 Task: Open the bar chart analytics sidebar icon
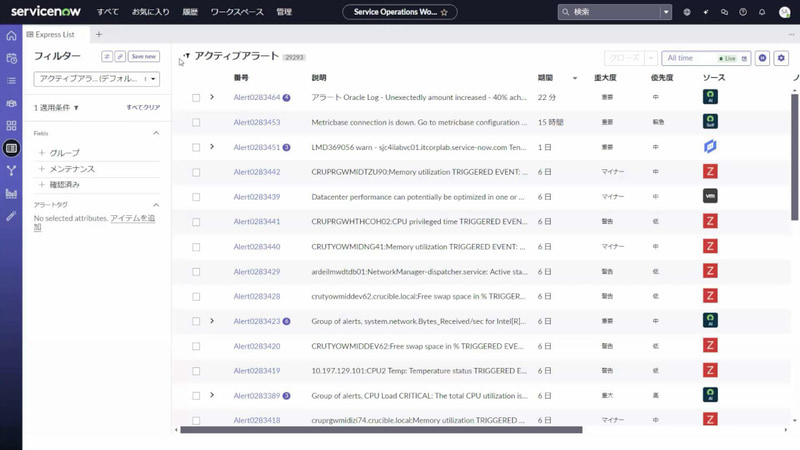pos(11,193)
